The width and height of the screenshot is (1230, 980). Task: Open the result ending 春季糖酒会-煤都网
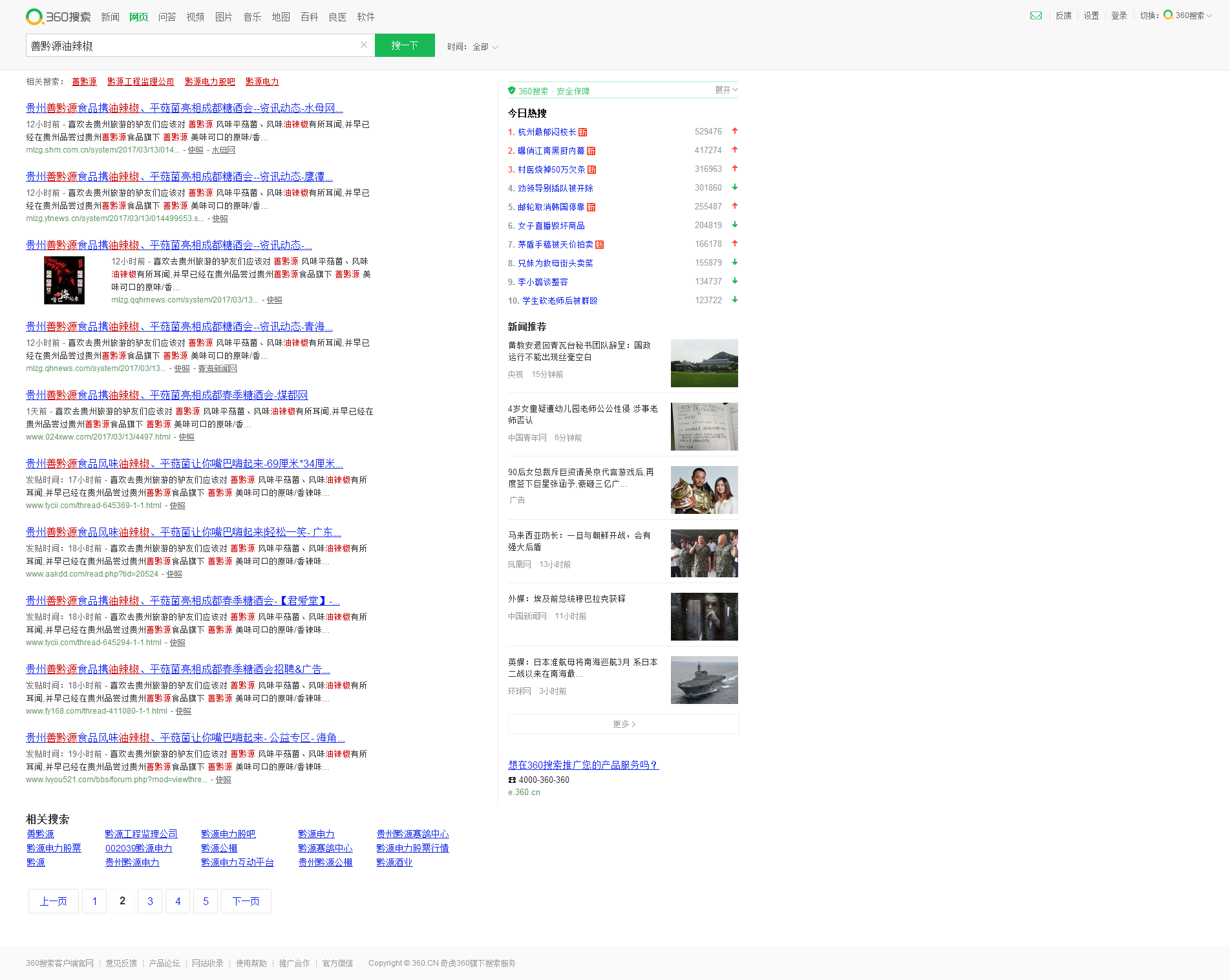pyautogui.click(x=167, y=395)
